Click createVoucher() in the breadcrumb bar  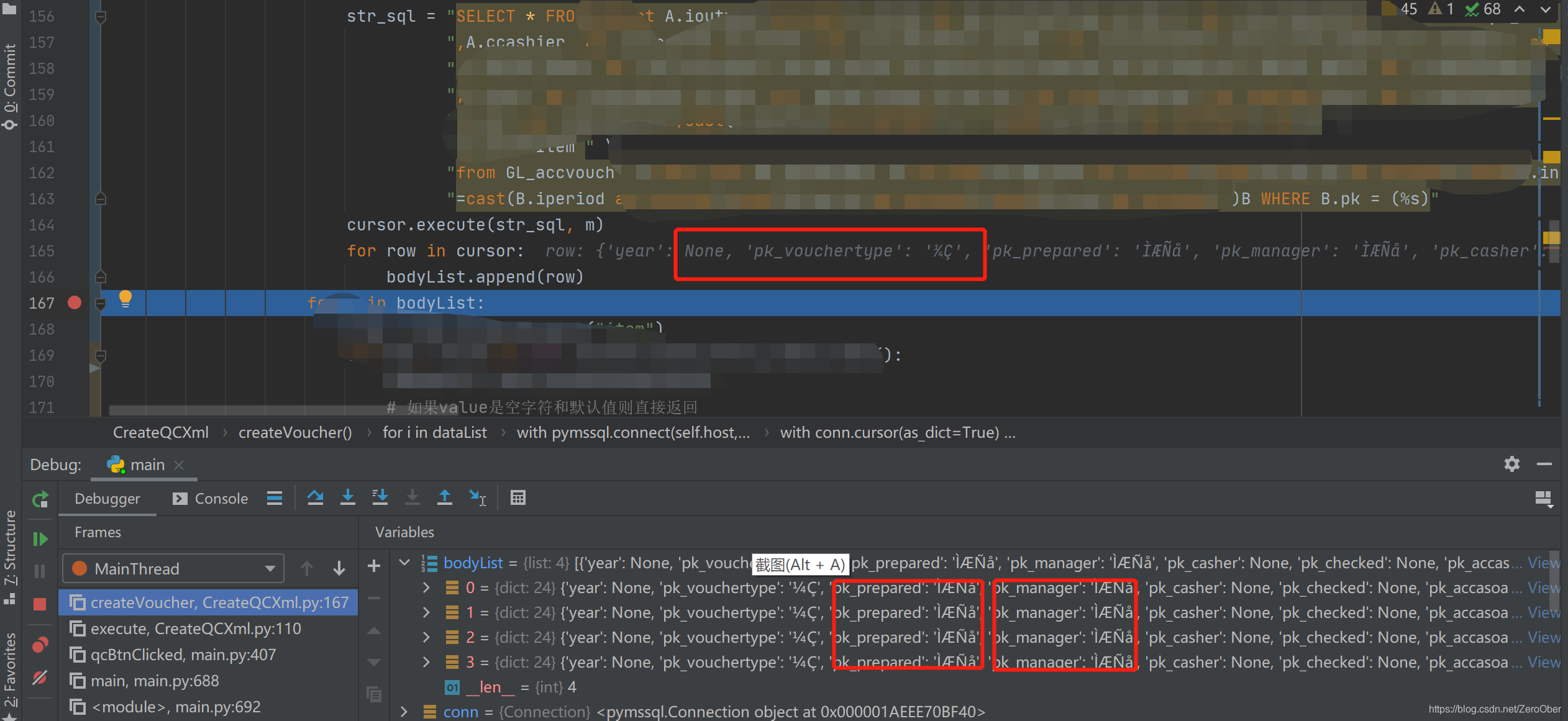[x=295, y=432]
